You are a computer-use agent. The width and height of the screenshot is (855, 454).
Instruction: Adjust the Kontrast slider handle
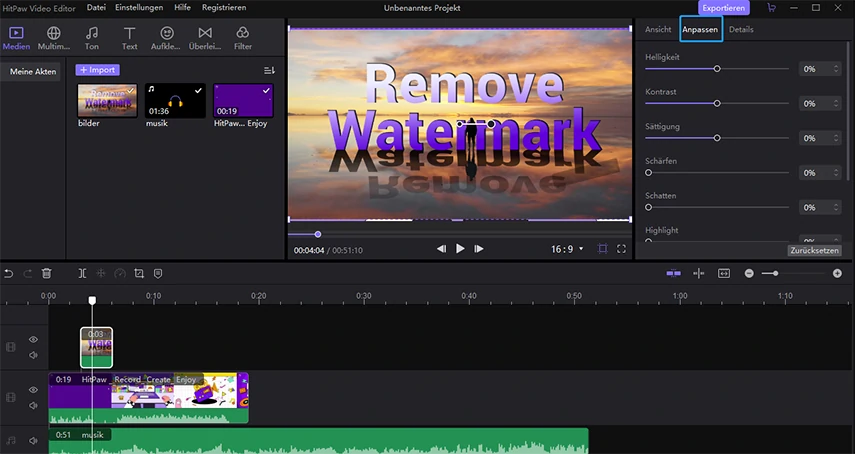(717, 104)
